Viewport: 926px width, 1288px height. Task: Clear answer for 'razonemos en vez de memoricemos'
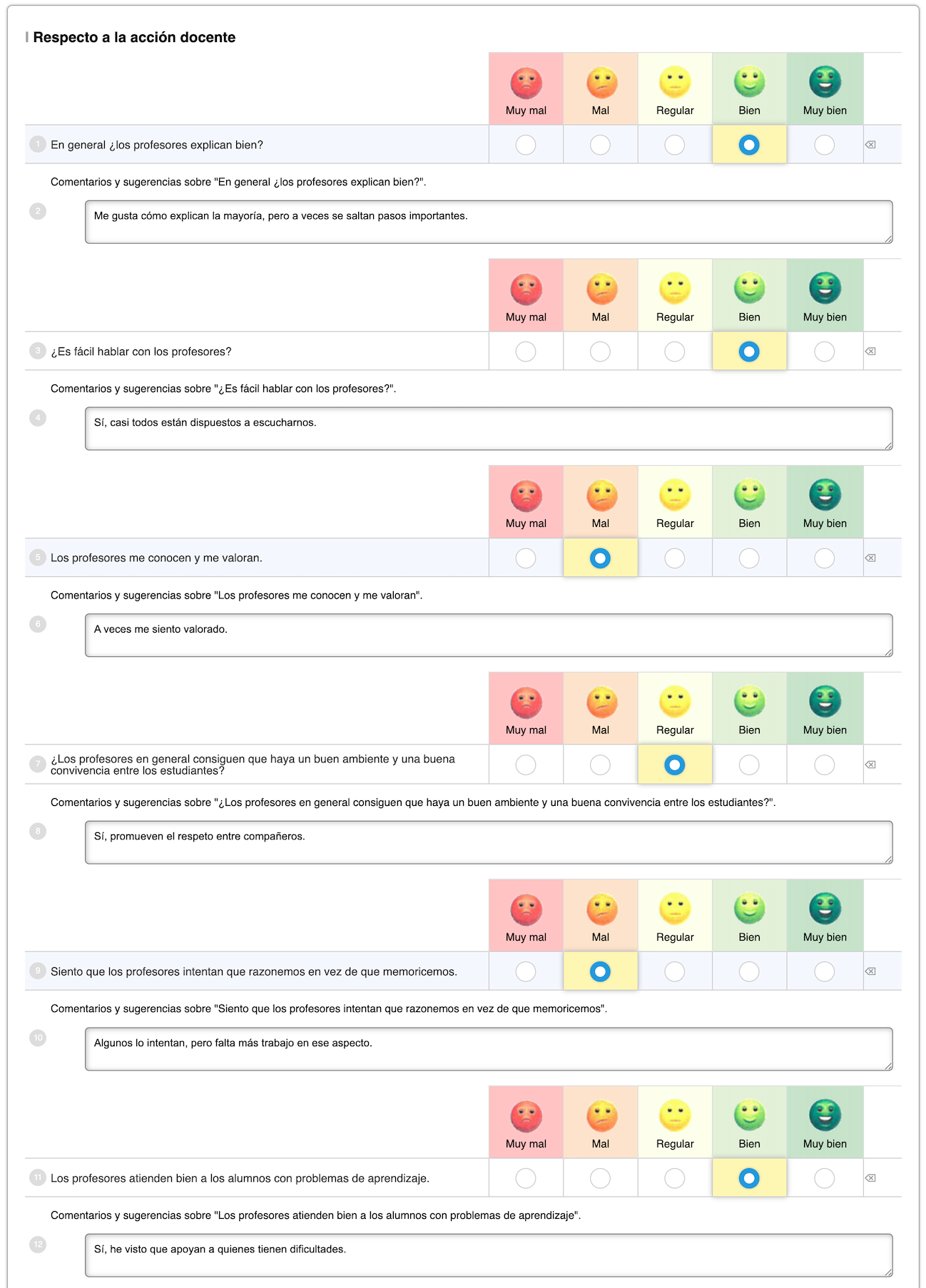870,971
